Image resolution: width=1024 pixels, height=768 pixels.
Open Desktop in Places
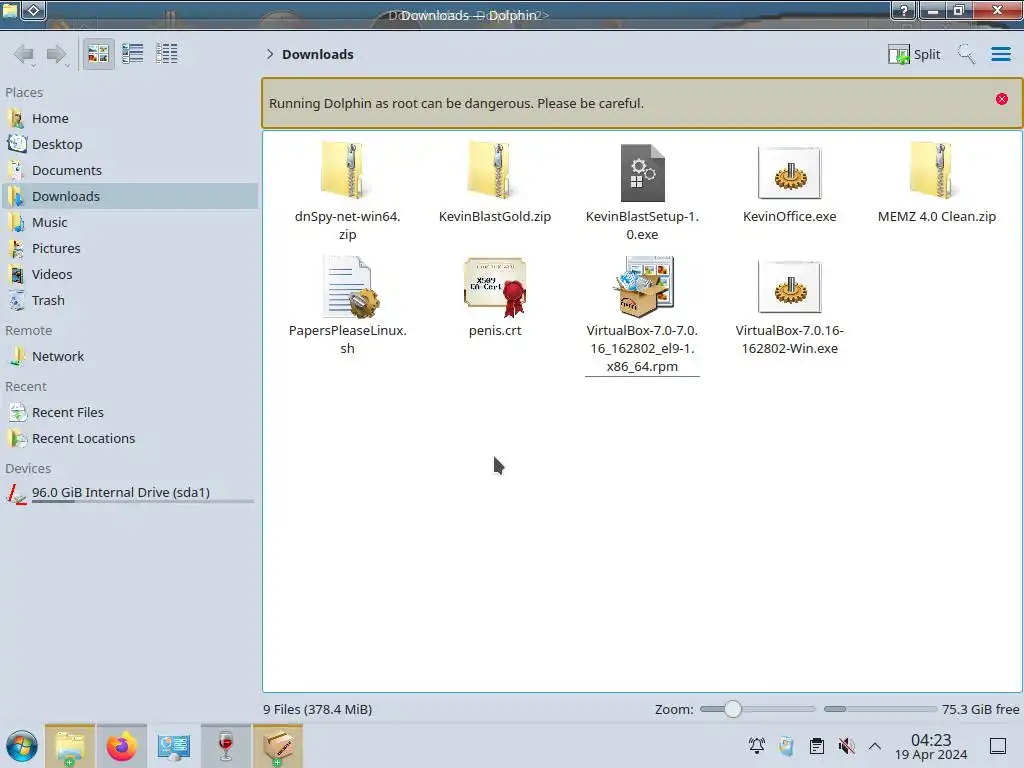129,144
